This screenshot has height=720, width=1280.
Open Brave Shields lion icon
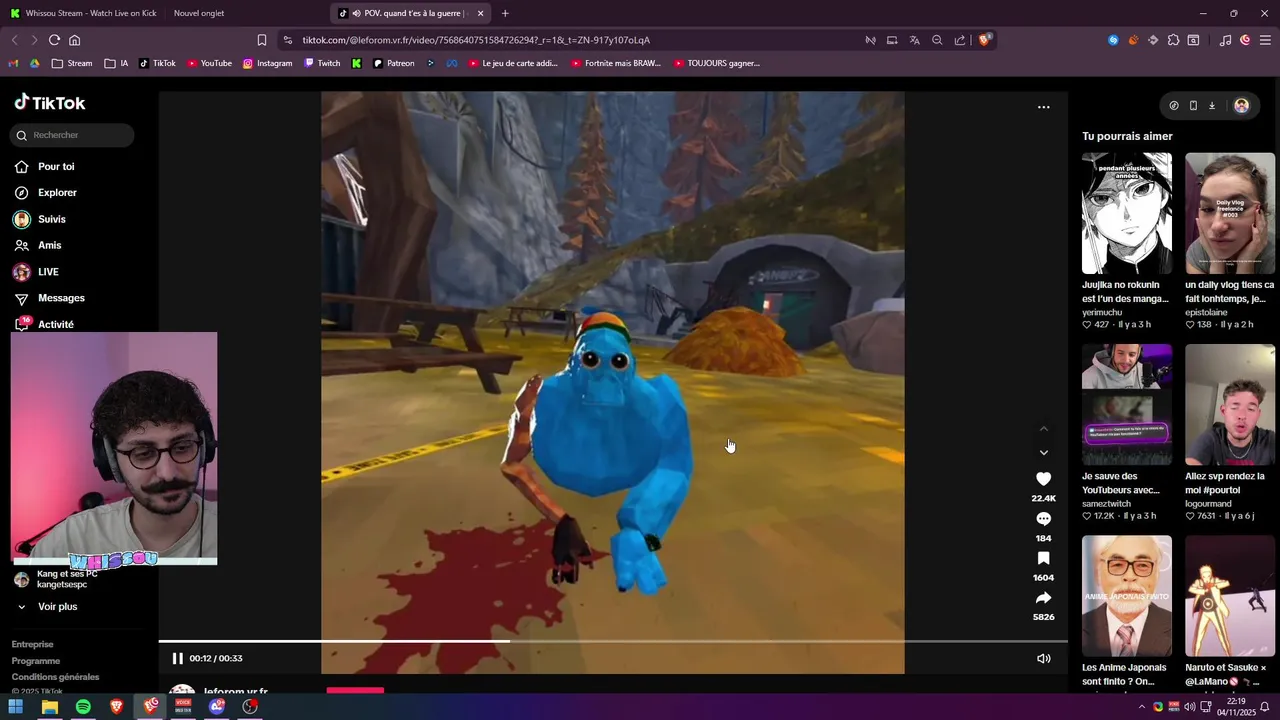pyautogui.click(x=985, y=40)
